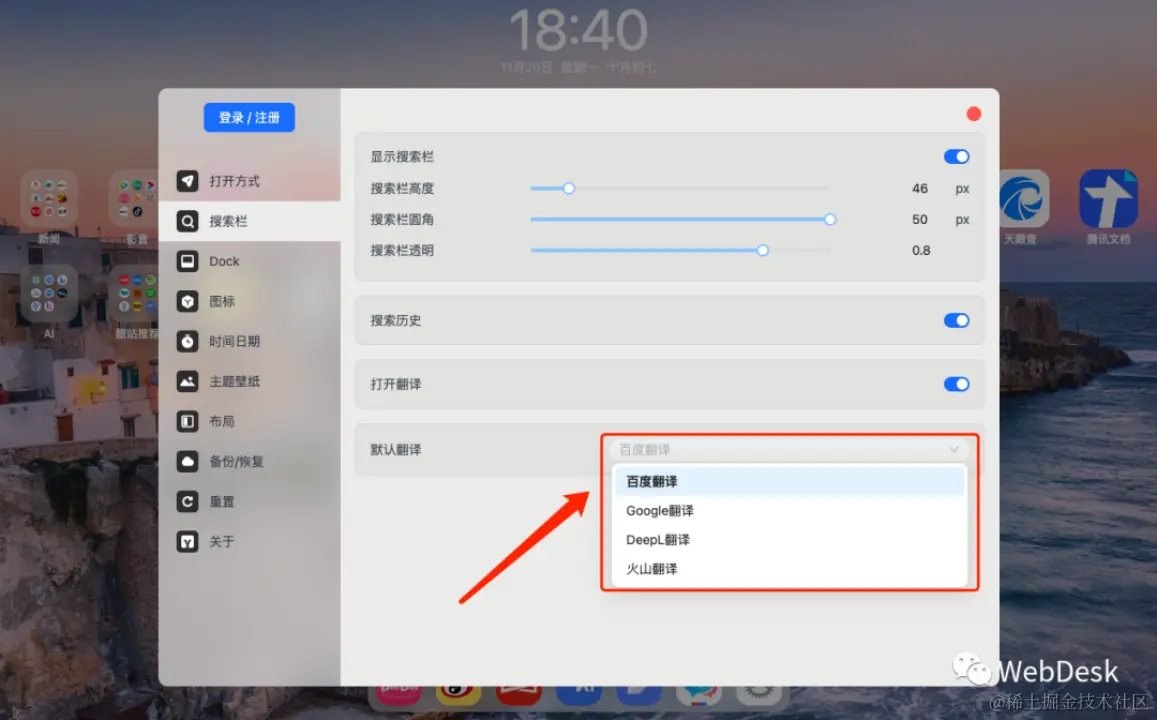Open the 新闻 folder on the desktop
The width and height of the screenshot is (1157, 720).
49,199
